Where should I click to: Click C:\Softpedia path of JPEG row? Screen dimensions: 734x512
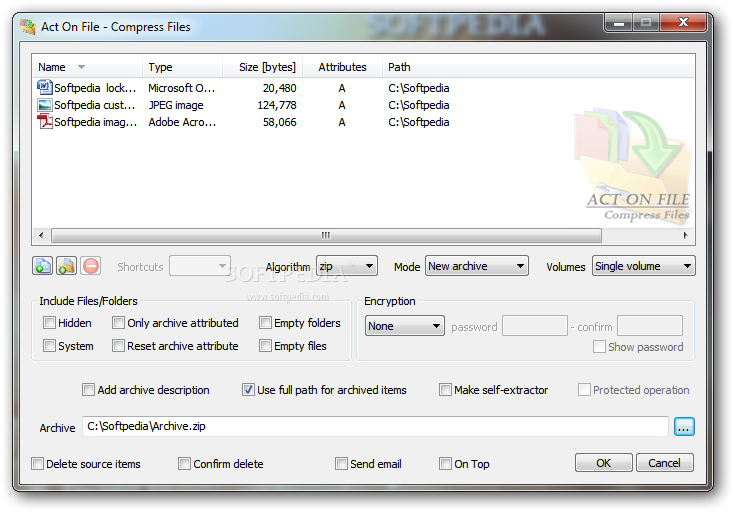[x=418, y=105]
